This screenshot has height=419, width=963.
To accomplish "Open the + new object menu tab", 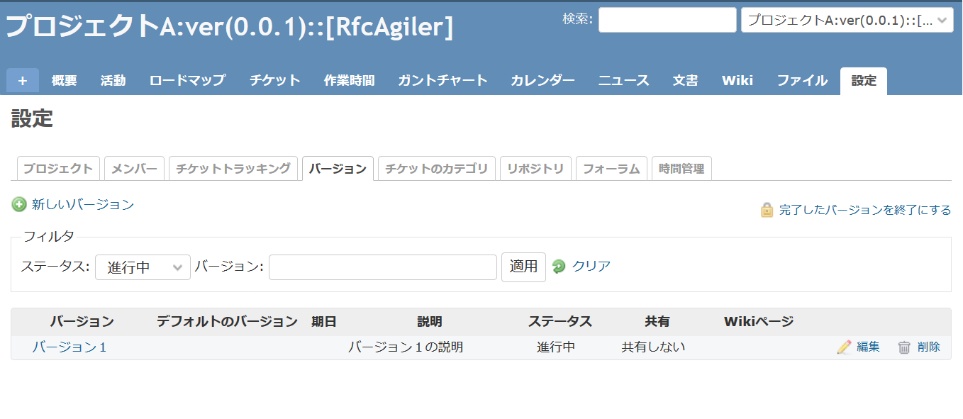I will pos(23,80).
